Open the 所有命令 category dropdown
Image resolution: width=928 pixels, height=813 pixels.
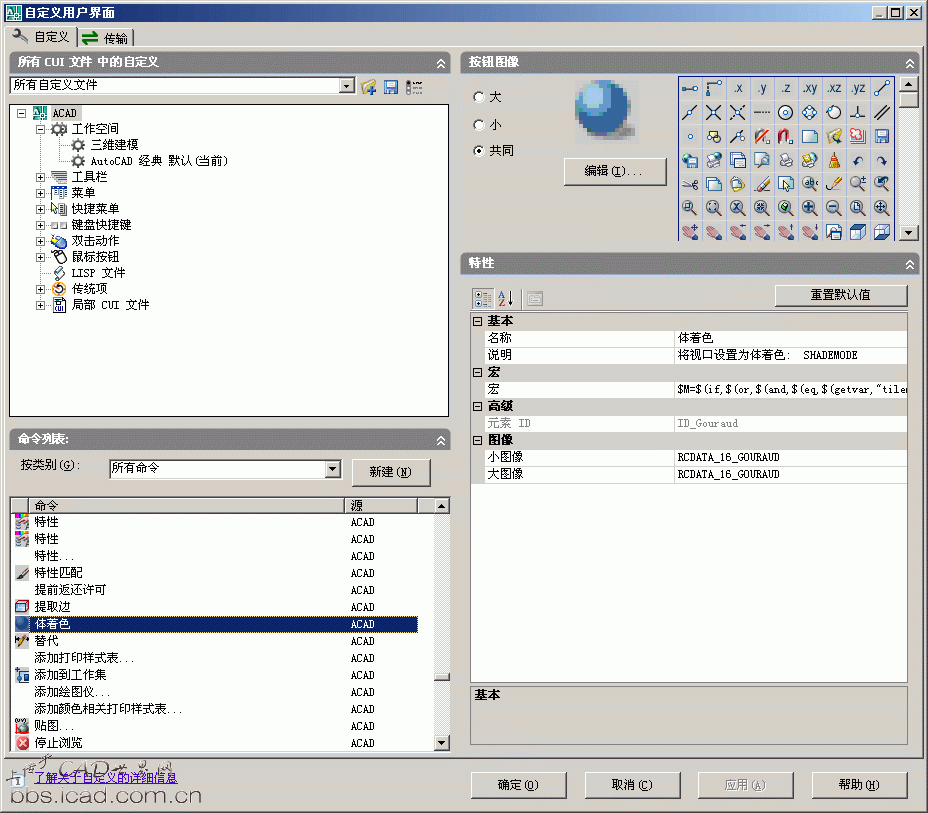tap(332, 468)
